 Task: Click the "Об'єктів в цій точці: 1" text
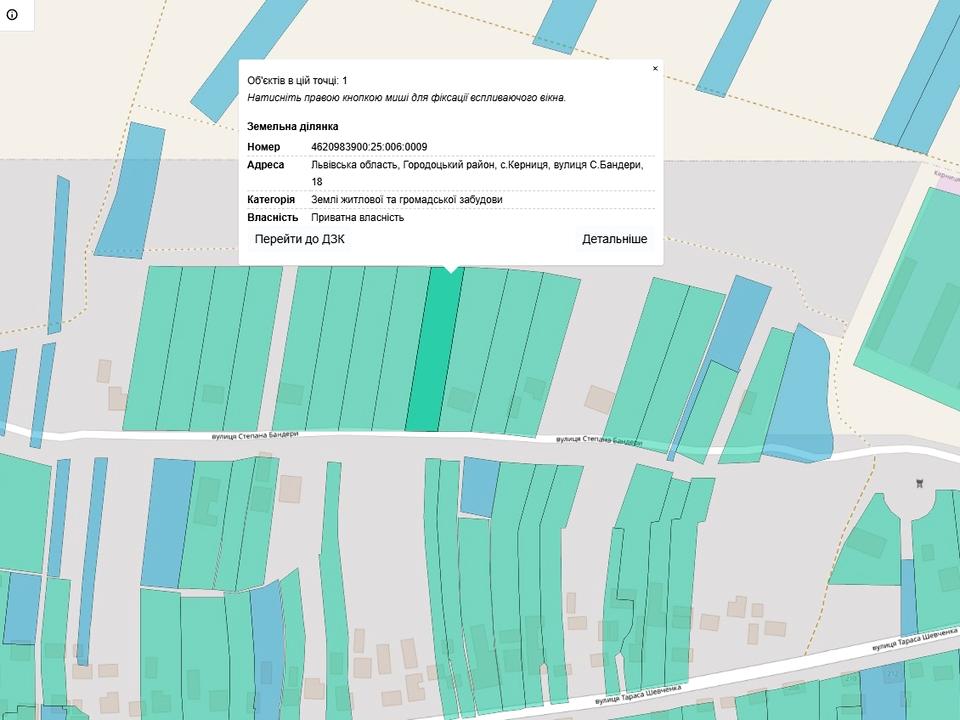[x=297, y=80]
